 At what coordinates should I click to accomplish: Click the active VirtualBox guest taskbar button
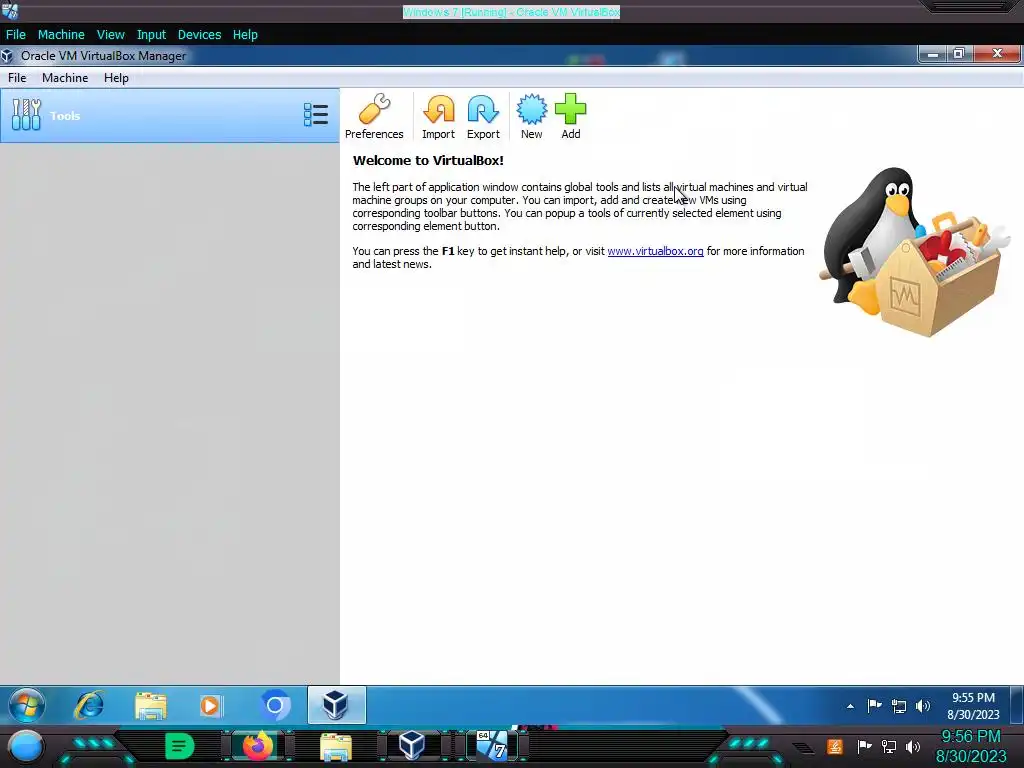(336, 705)
